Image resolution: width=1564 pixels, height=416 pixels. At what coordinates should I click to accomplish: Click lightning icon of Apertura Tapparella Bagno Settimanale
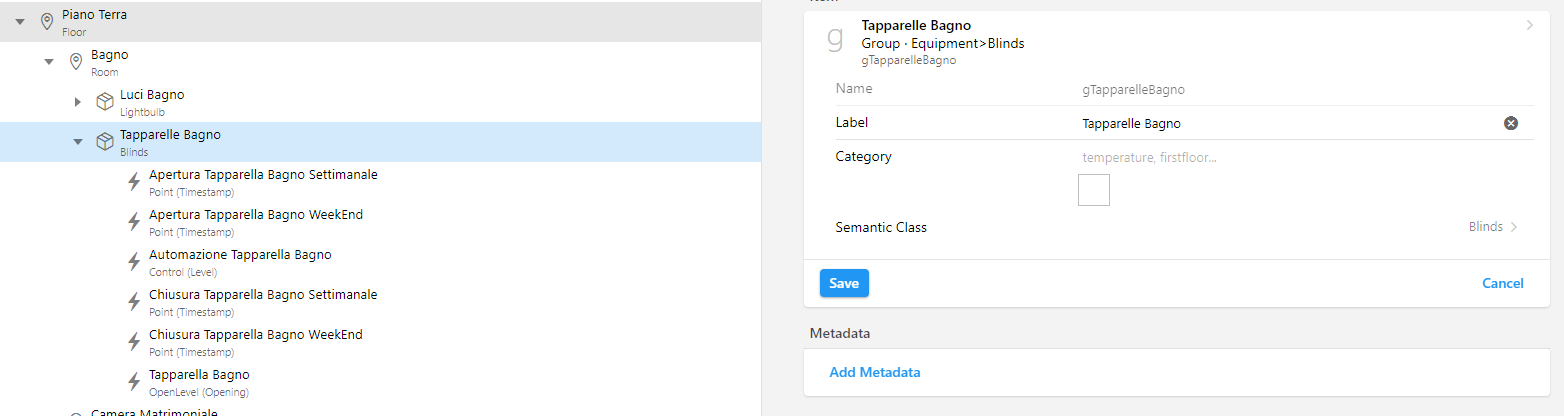(134, 182)
